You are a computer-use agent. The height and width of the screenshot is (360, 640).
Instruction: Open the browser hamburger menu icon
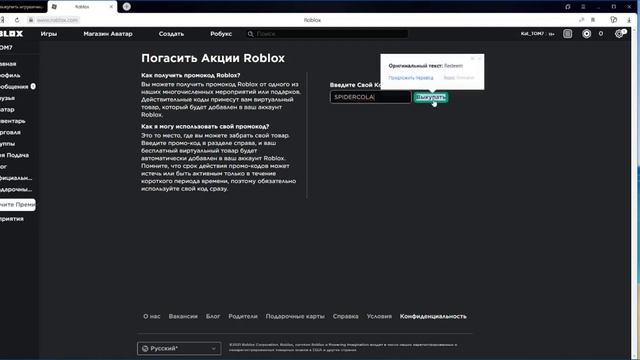coord(583,7)
